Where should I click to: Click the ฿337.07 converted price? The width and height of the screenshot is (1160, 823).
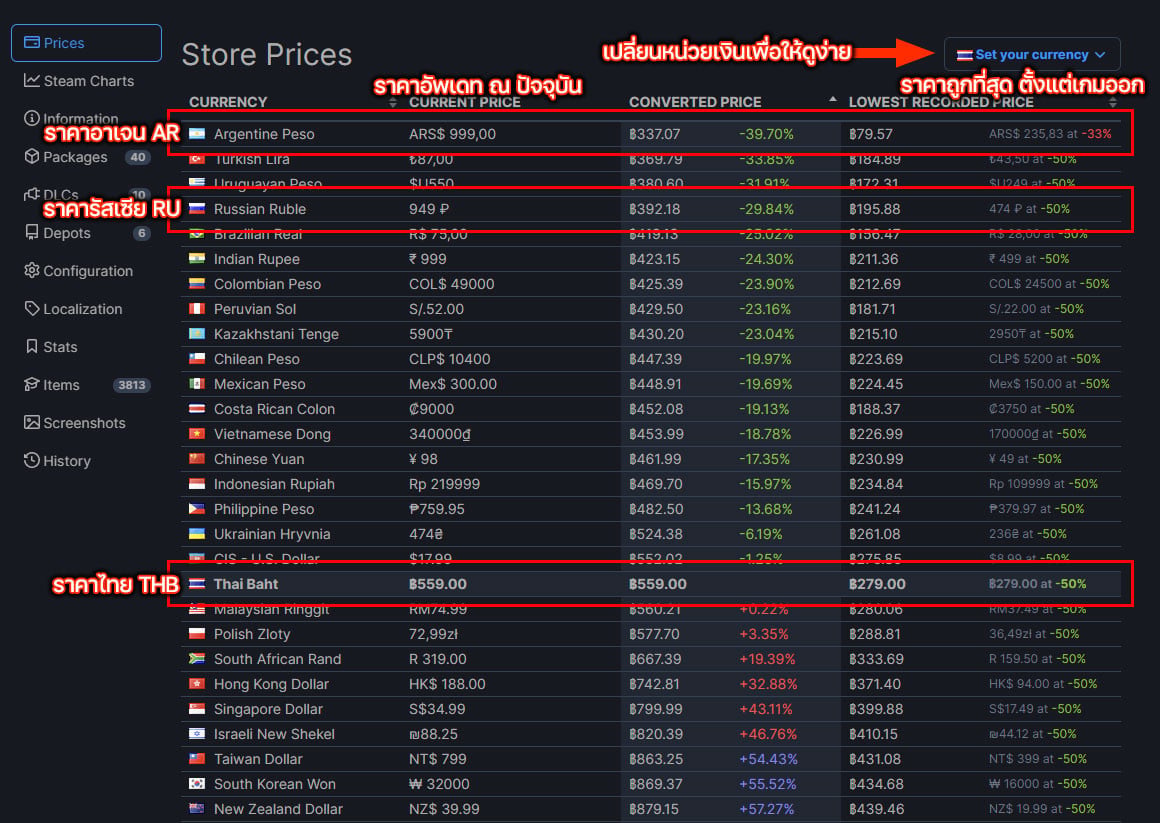(x=655, y=134)
